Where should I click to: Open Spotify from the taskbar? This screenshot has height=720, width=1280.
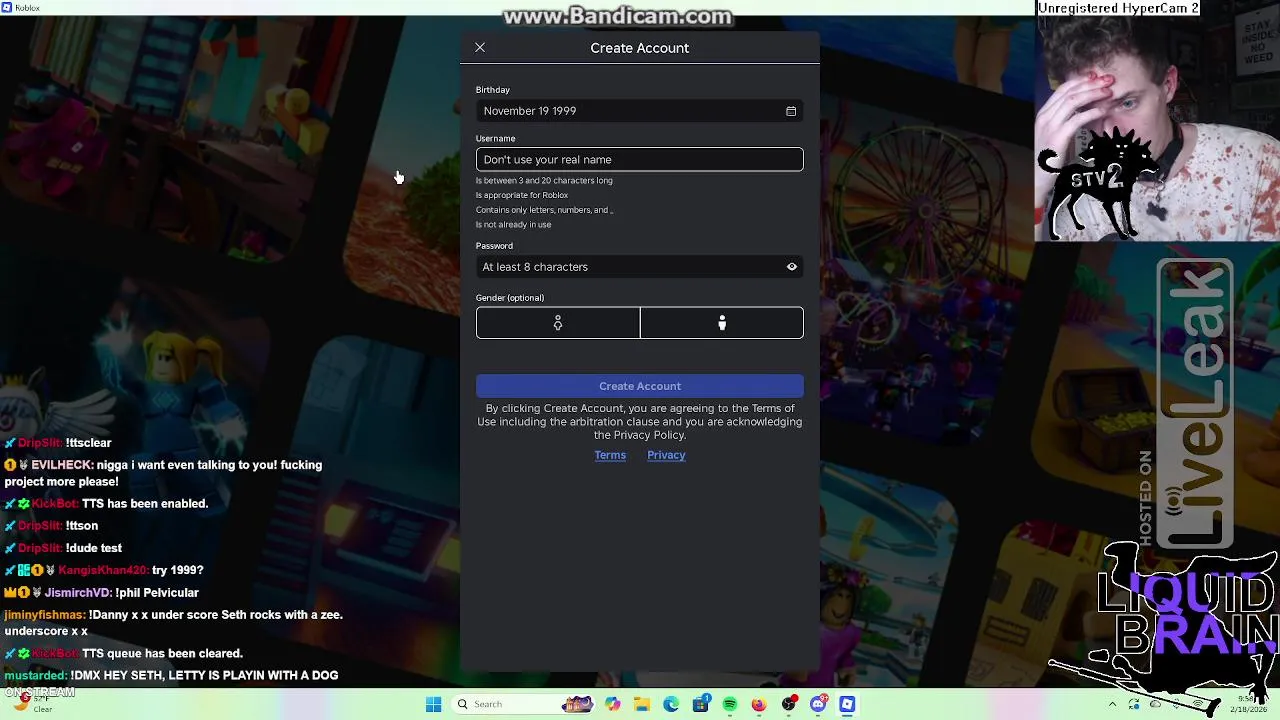pos(730,704)
